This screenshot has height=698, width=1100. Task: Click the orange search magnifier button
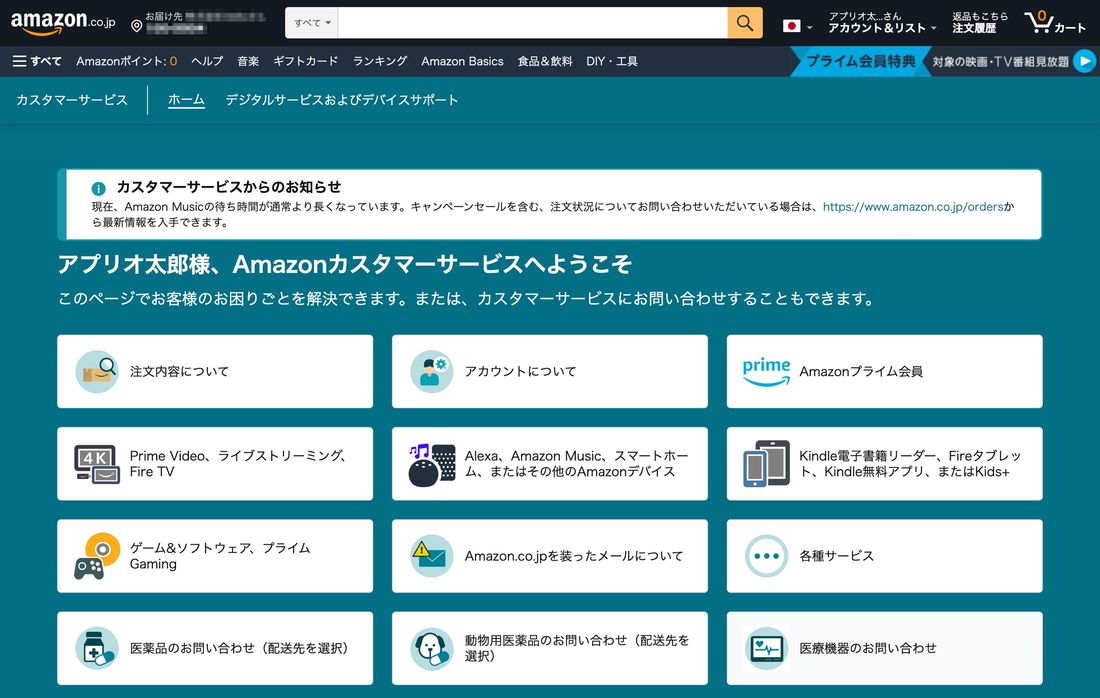pyautogui.click(x=744, y=23)
